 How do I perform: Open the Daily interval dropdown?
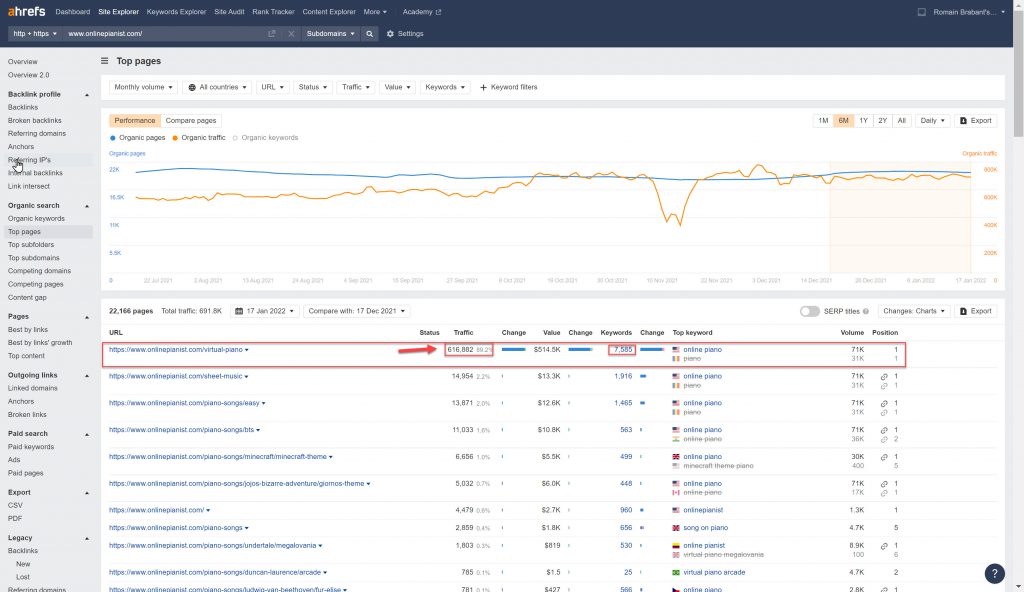[933, 120]
